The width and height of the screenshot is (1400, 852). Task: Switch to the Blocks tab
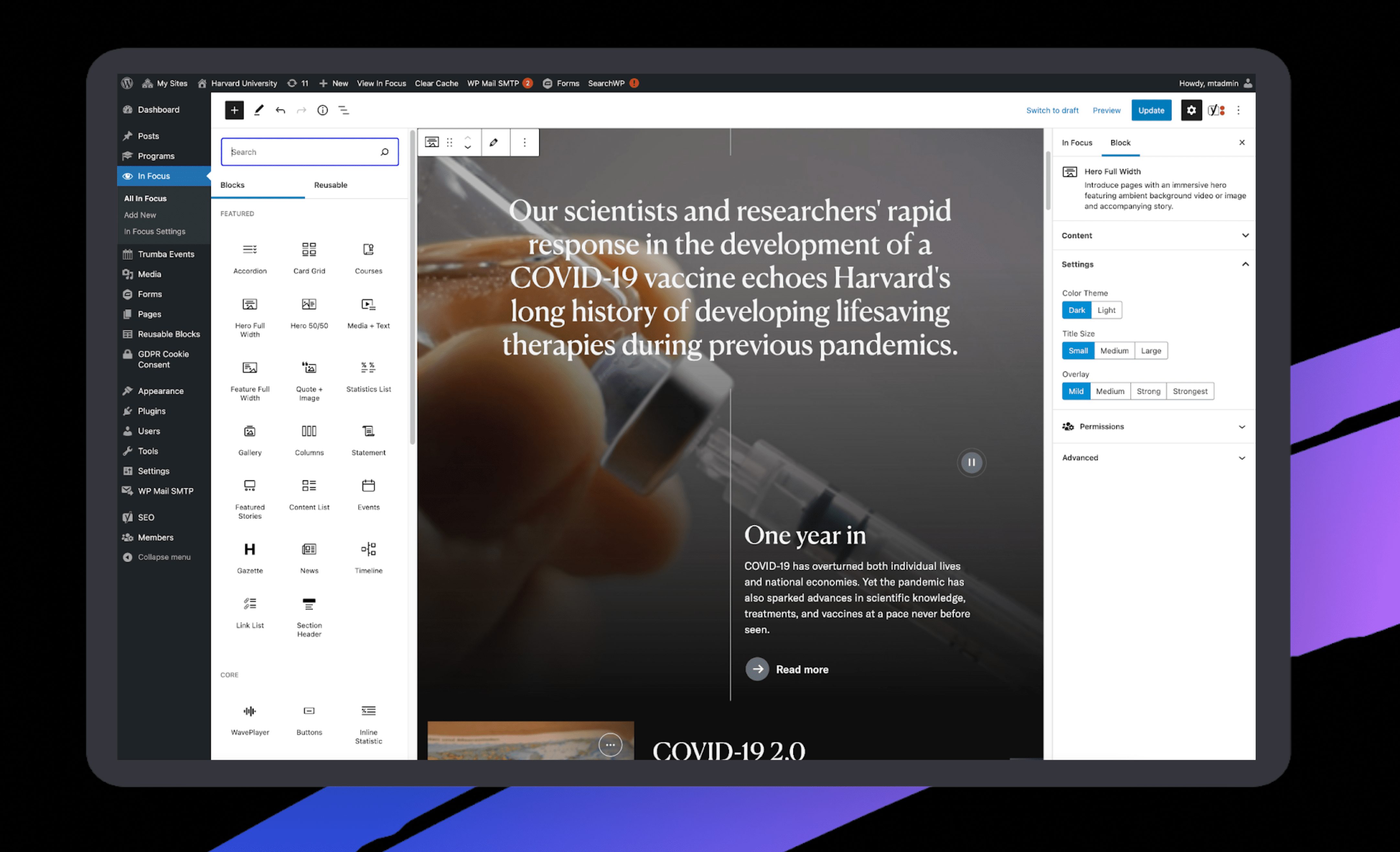(x=232, y=185)
